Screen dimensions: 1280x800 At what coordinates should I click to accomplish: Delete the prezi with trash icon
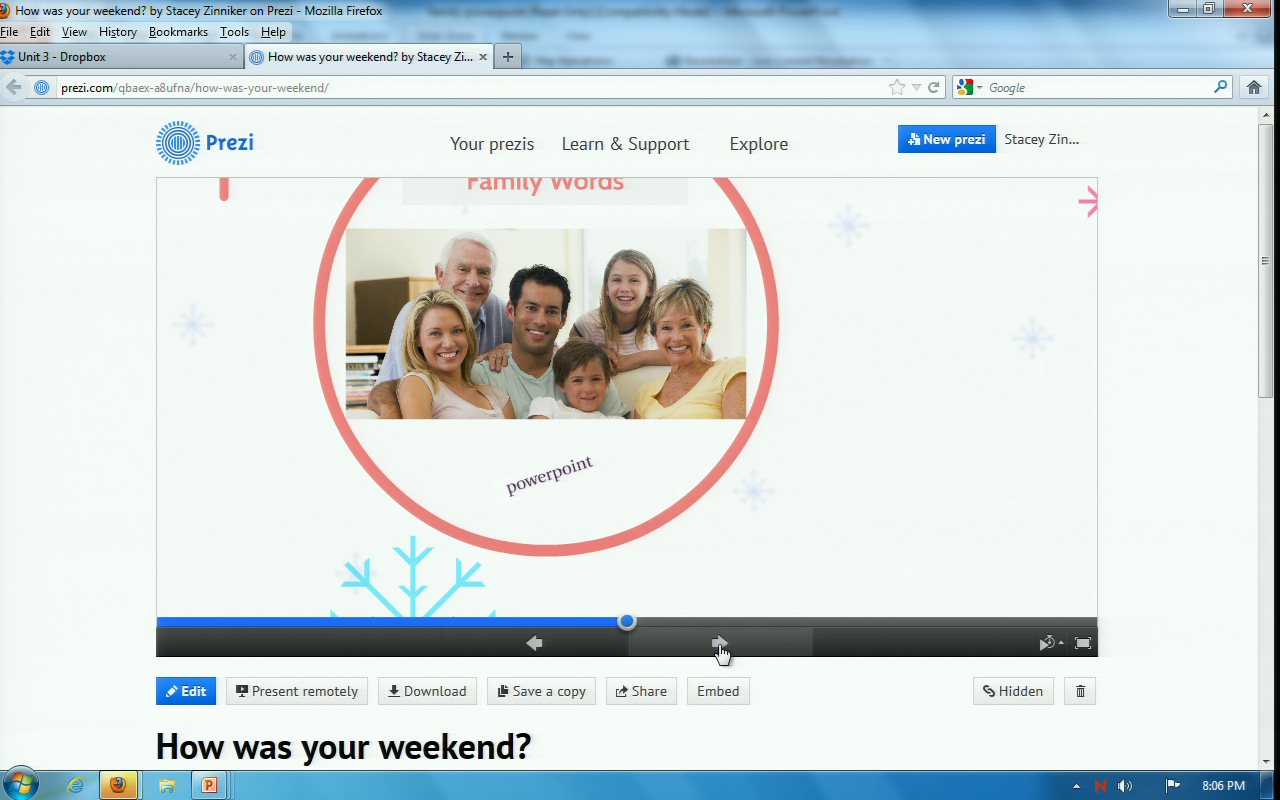pyautogui.click(x=1080, y=691)
